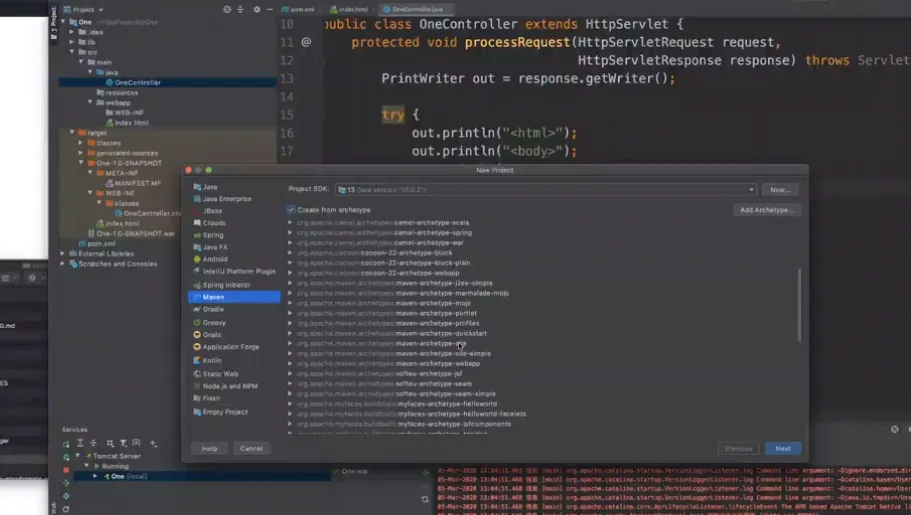Select Groovy in New Project type list
Image resolution: width=911 pixels, height=515 pixels.
(x=213, y=323)
